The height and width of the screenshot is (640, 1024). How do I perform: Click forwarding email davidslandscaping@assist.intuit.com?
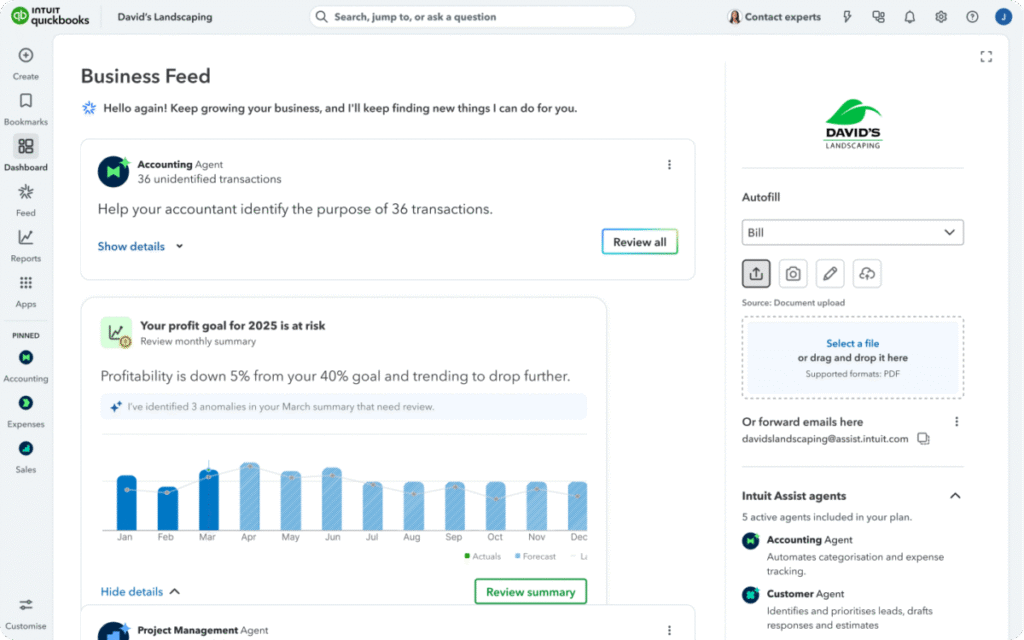[825, 439]
